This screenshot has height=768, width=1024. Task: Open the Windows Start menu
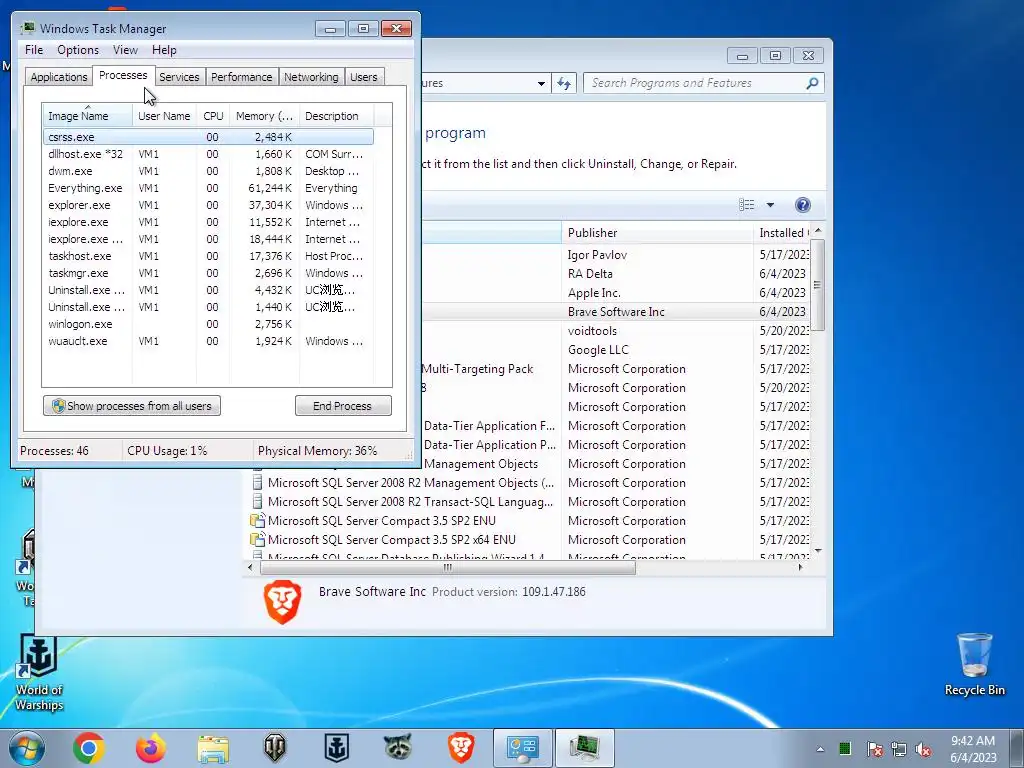coord(27,748)
